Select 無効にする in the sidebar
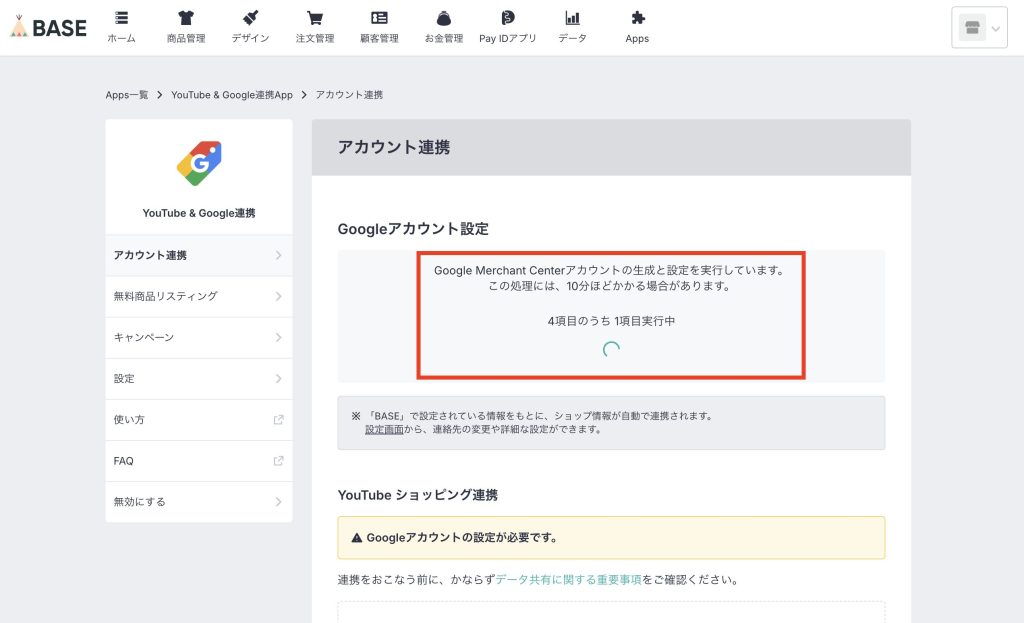This screenshot has height=623, width=1024. point(199,502)
